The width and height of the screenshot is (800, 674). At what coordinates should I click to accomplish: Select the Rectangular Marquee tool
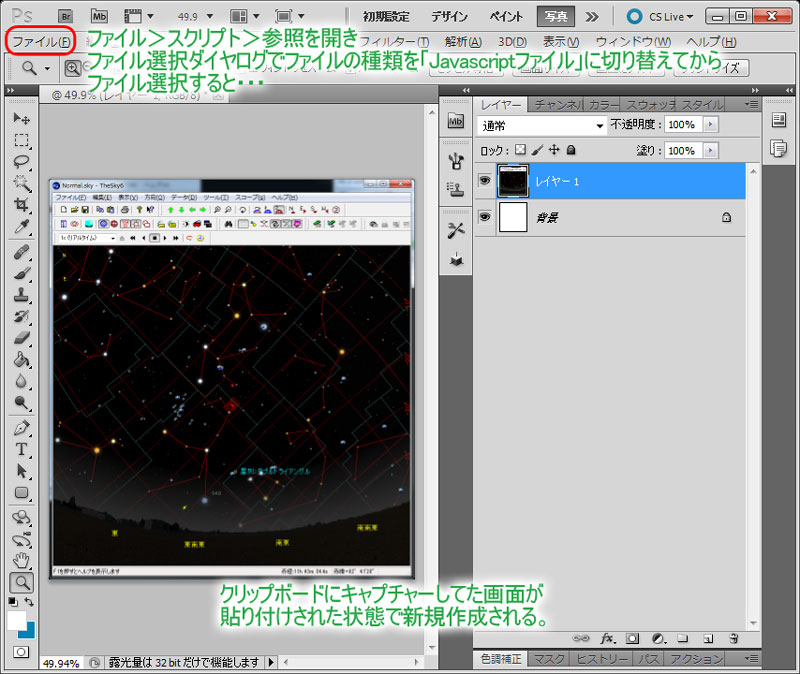tap(21, 140)
